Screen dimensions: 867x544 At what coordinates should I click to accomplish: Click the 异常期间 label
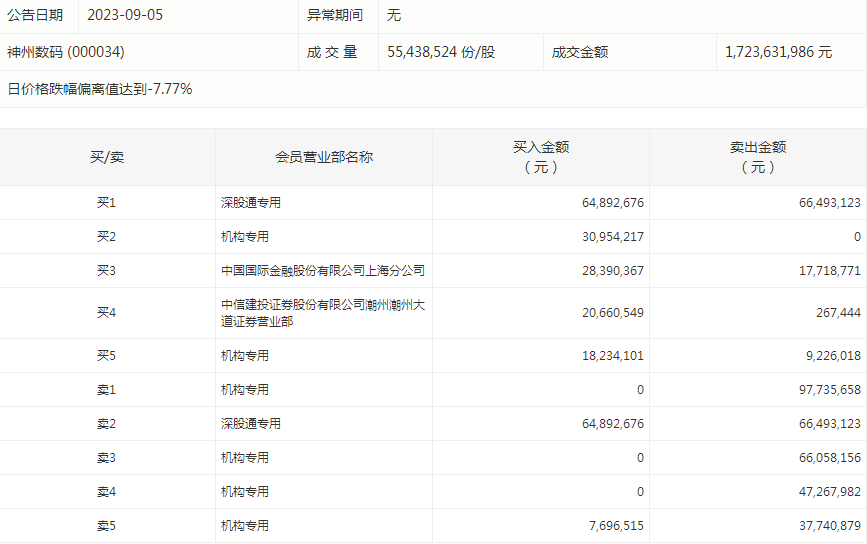point(335,15)
